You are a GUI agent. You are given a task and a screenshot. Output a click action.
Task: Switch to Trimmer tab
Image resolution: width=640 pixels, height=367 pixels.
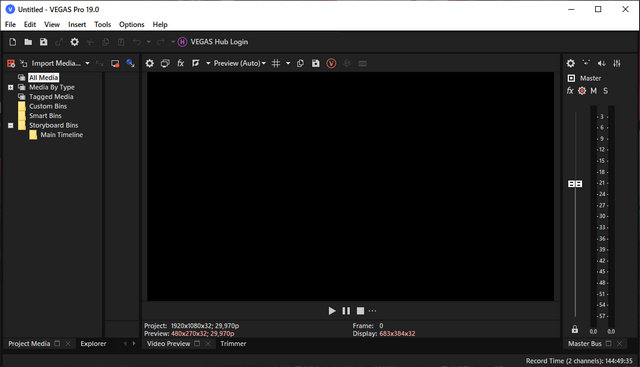[x=233, y=344]
